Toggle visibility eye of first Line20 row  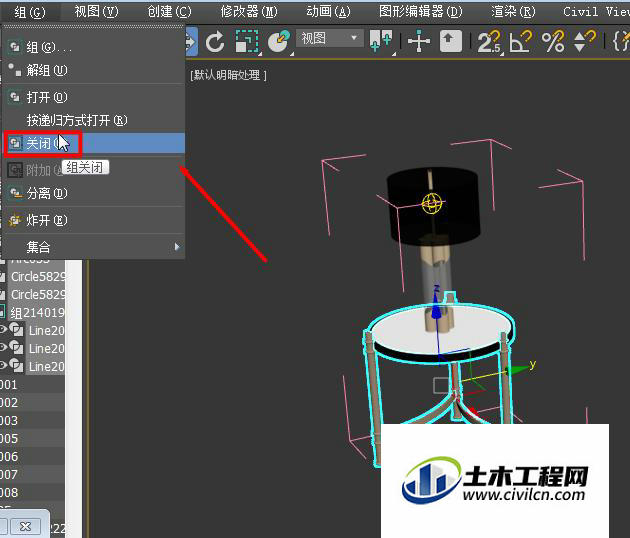point(3,329)
